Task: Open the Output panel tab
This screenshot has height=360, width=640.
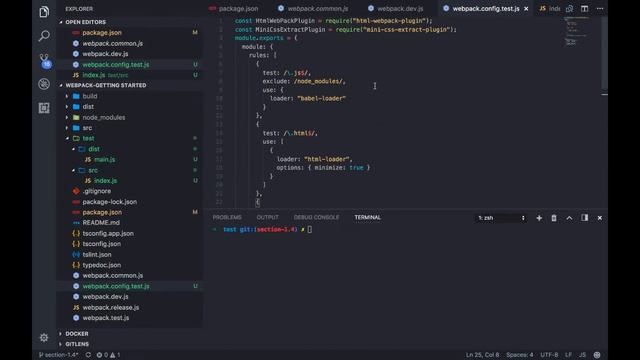Action: [267, 218]
